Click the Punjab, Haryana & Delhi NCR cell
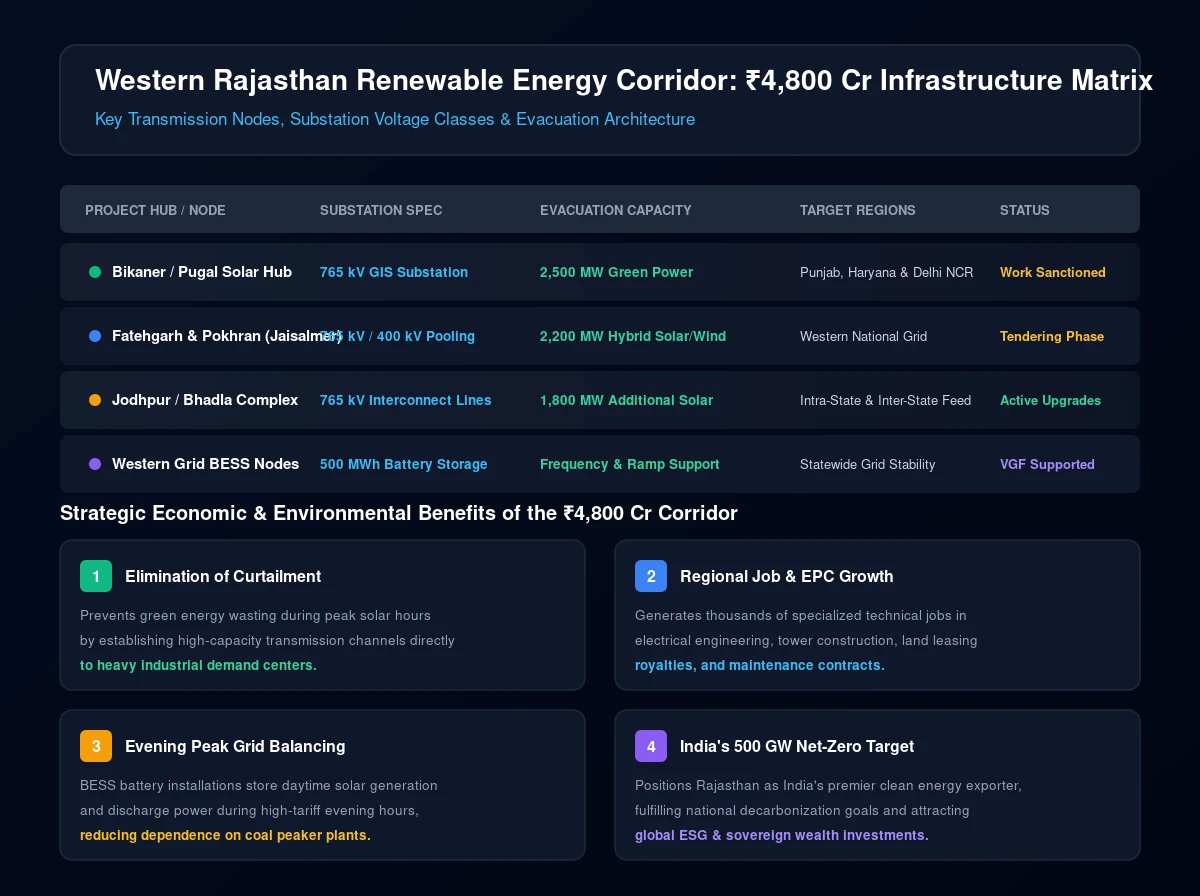1200x896 pixels. 886,272
